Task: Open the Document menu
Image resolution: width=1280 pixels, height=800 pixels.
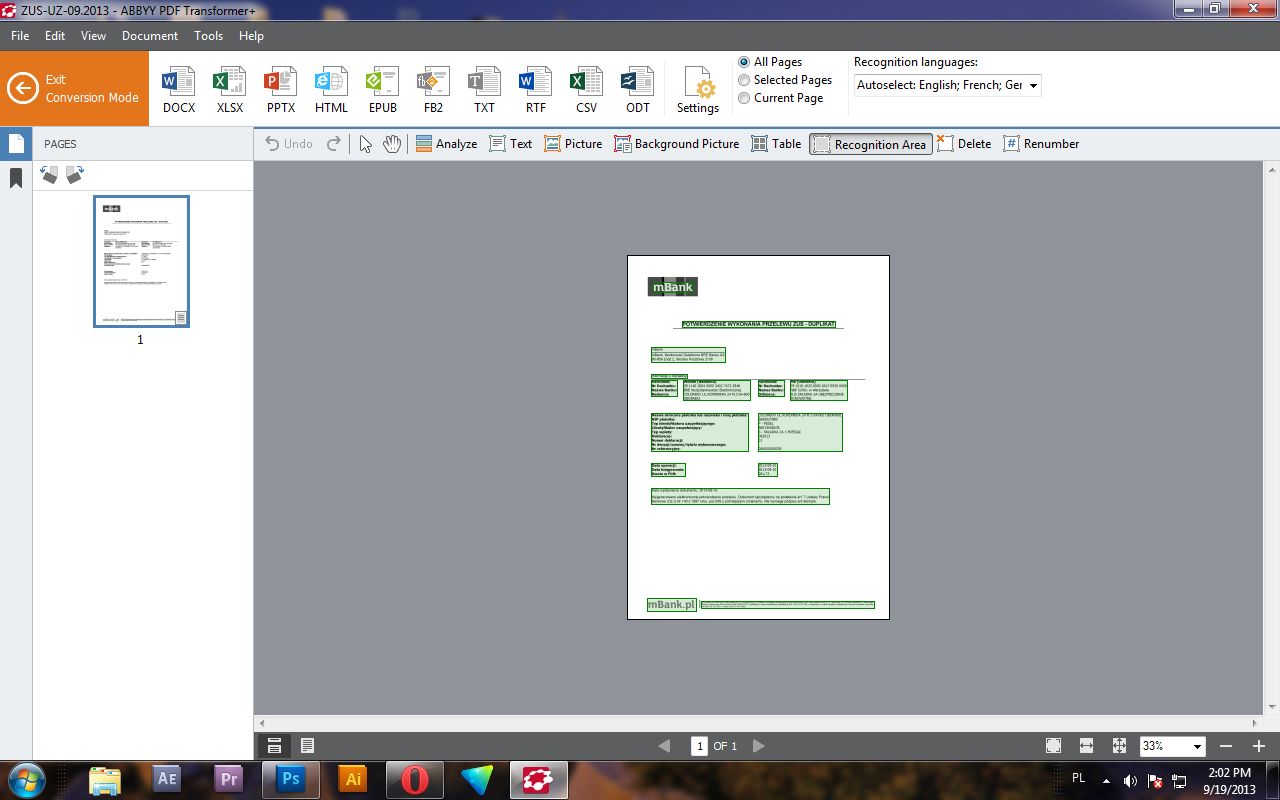Action: pyautogui.click(x=150, y=35)
